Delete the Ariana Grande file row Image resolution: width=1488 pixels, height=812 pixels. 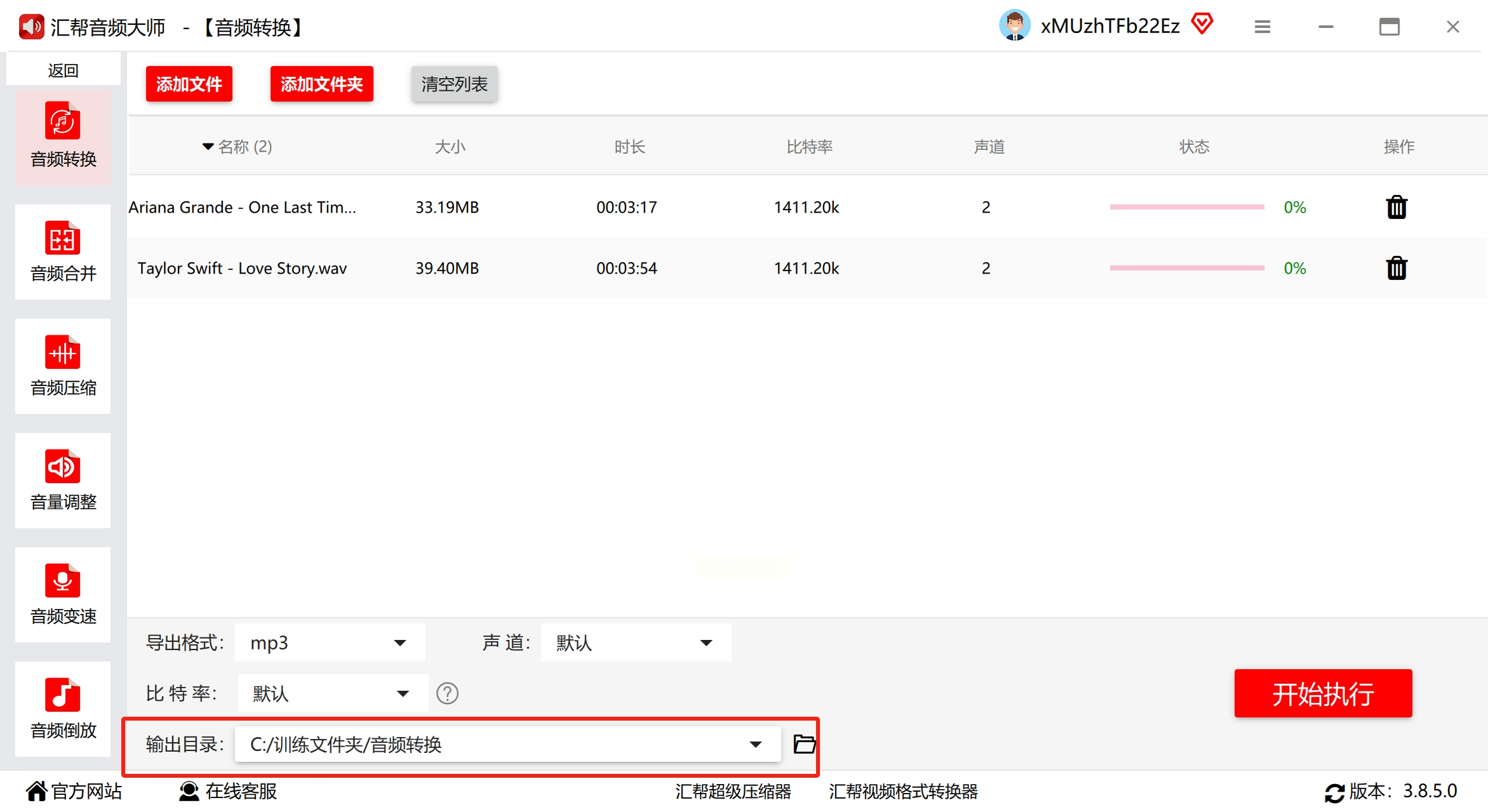pos(1397,207)
